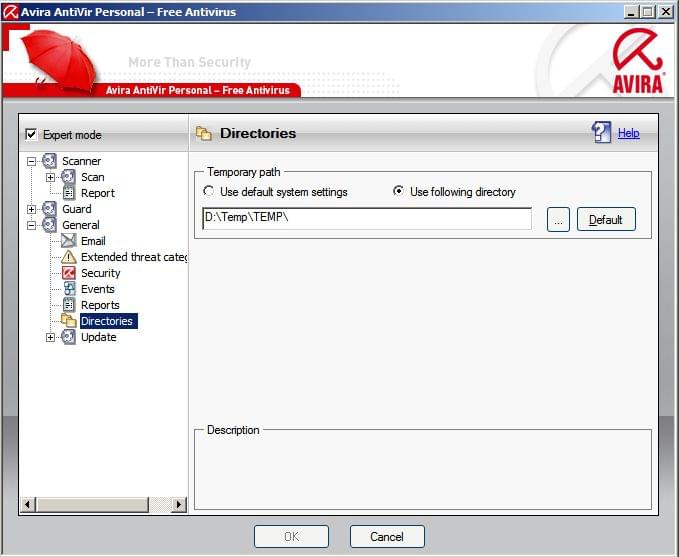Click the Help question mark icon

601,132
